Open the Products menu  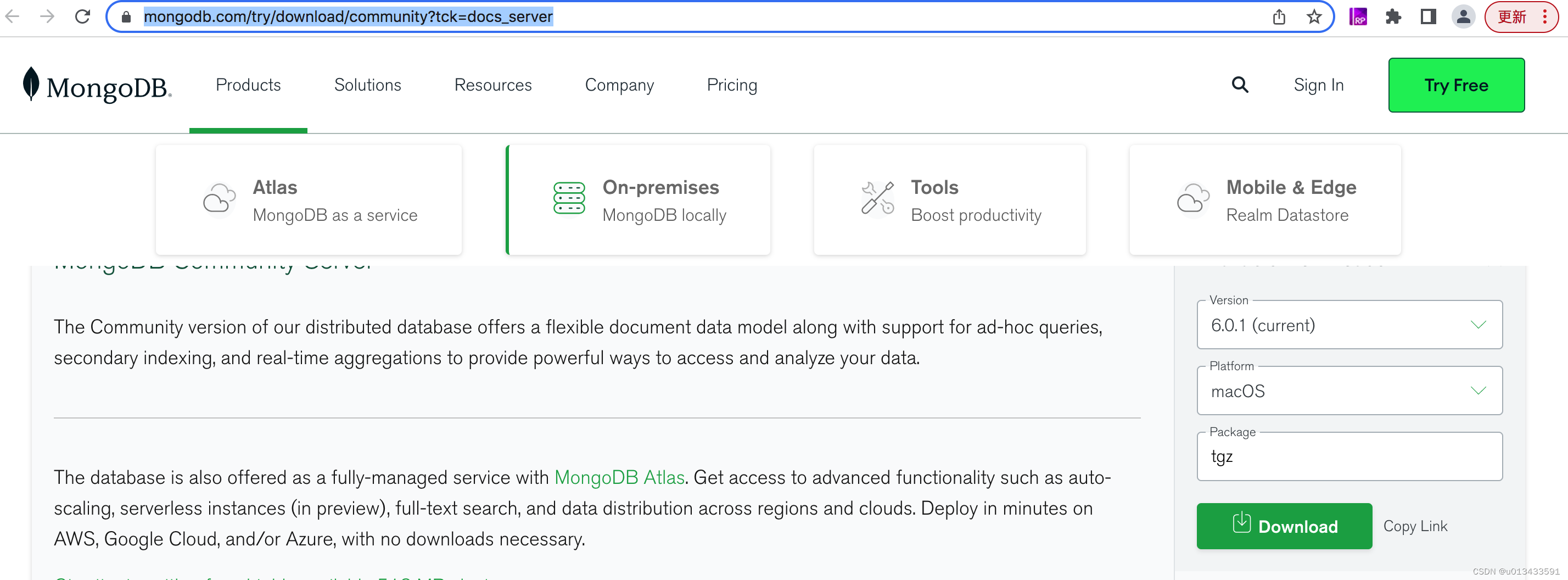pos(248,85)
